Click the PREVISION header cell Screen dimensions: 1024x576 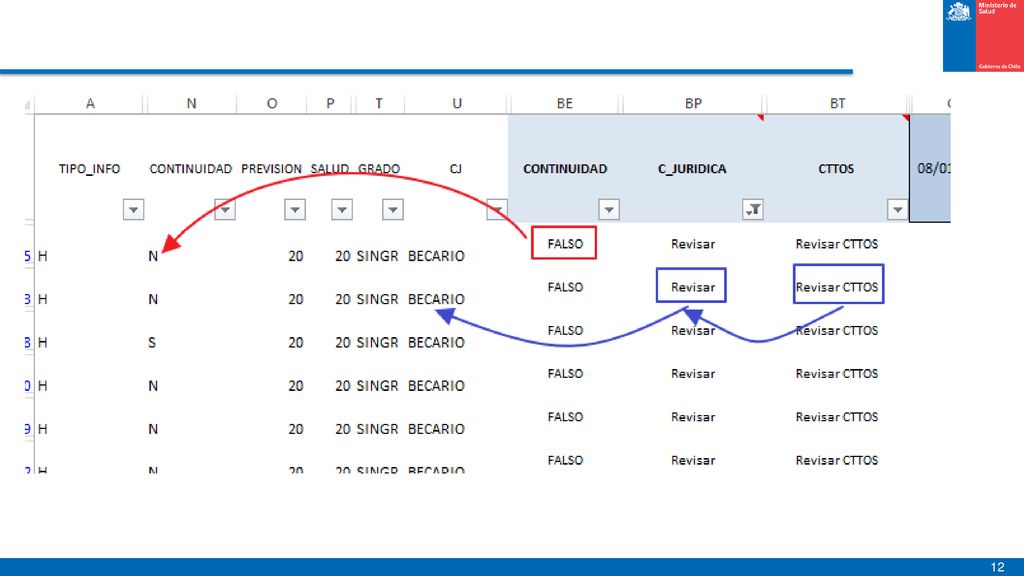coord(271,168)
